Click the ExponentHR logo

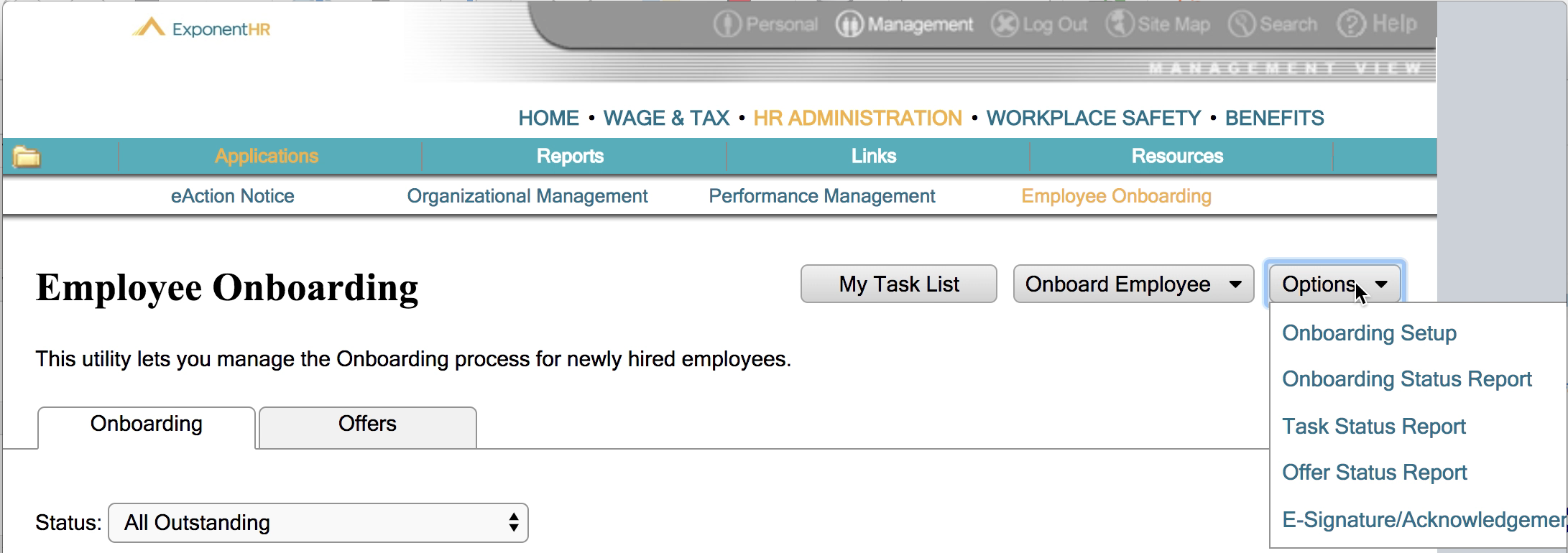point(202,29)
